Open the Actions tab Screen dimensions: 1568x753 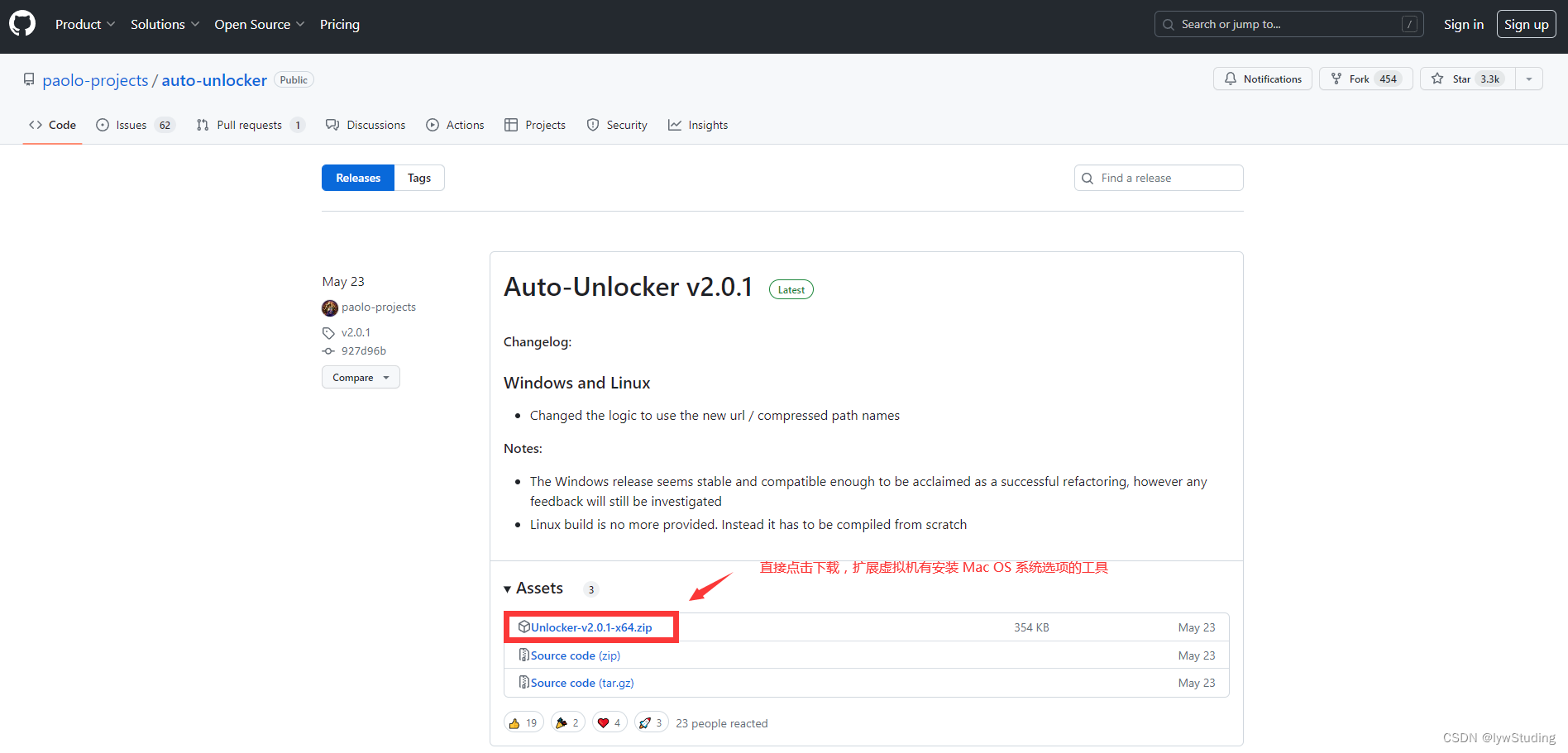point(455,125)
